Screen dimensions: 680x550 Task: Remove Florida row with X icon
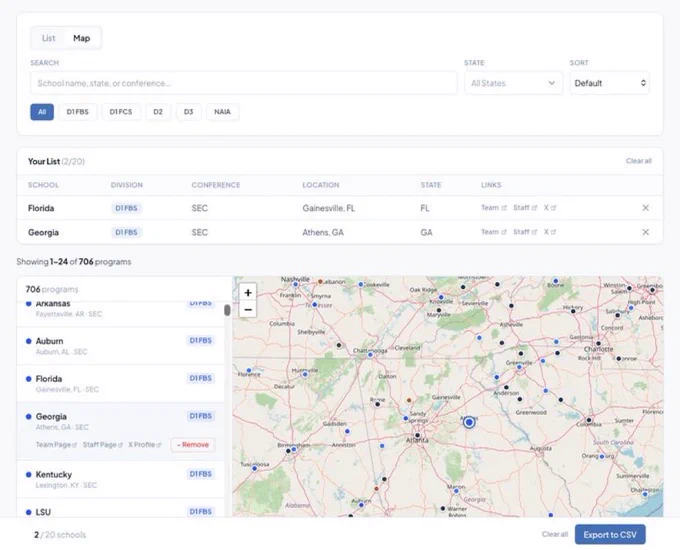[x=645, y=208]
